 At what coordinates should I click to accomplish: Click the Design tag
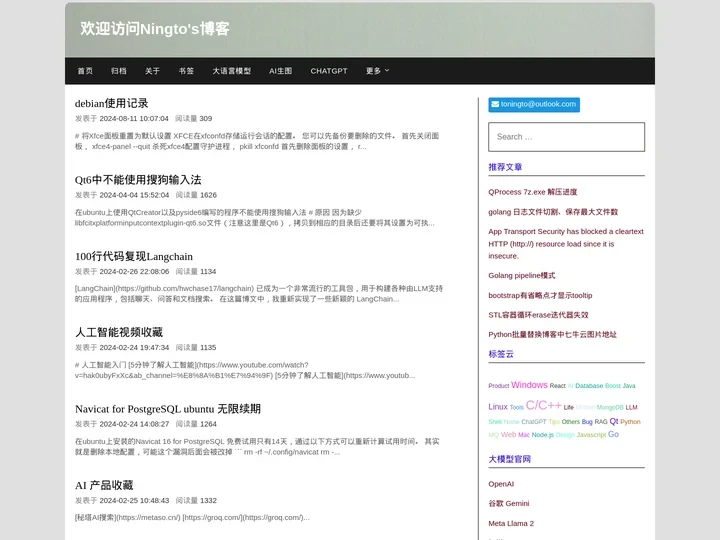pos(565,435)
